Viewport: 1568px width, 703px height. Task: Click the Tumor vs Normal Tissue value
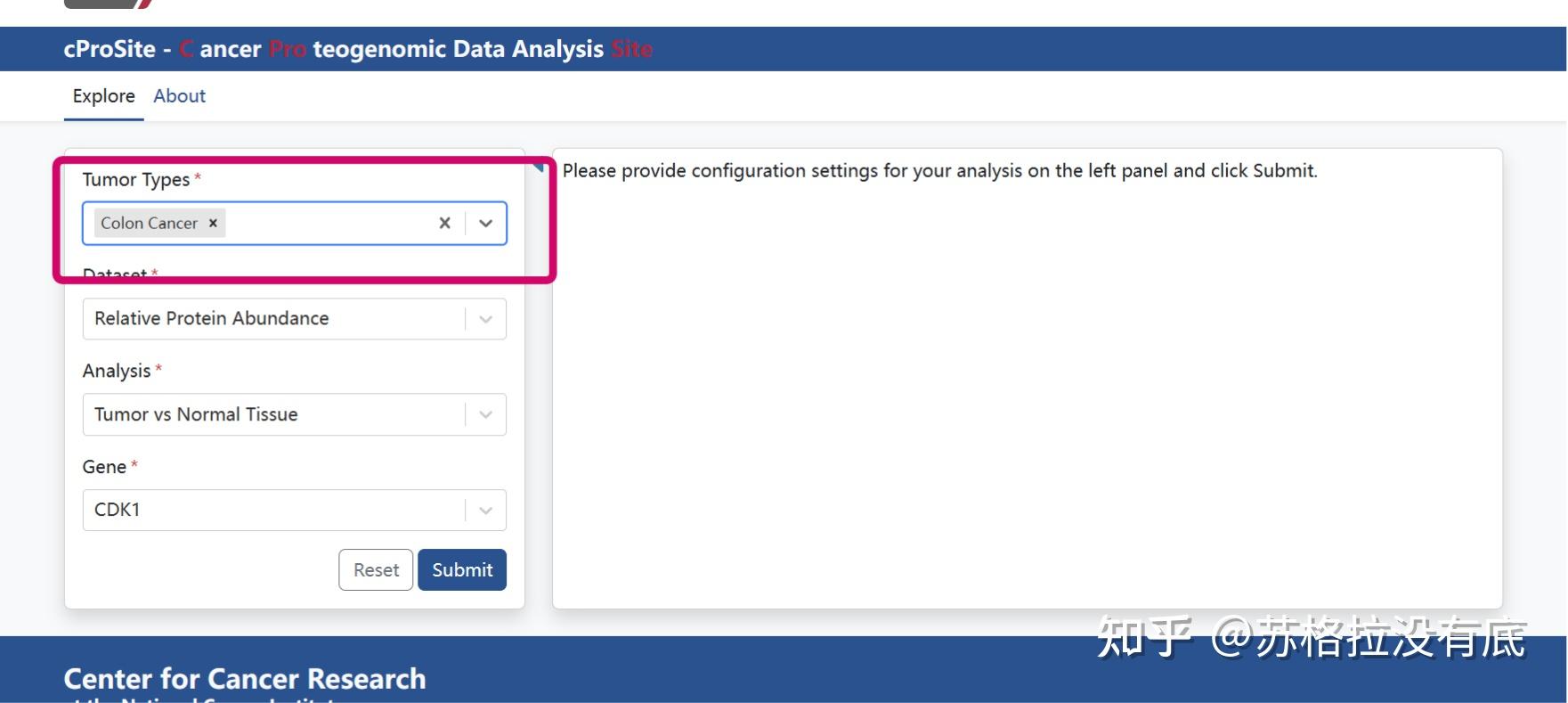[x=196, y=414]
